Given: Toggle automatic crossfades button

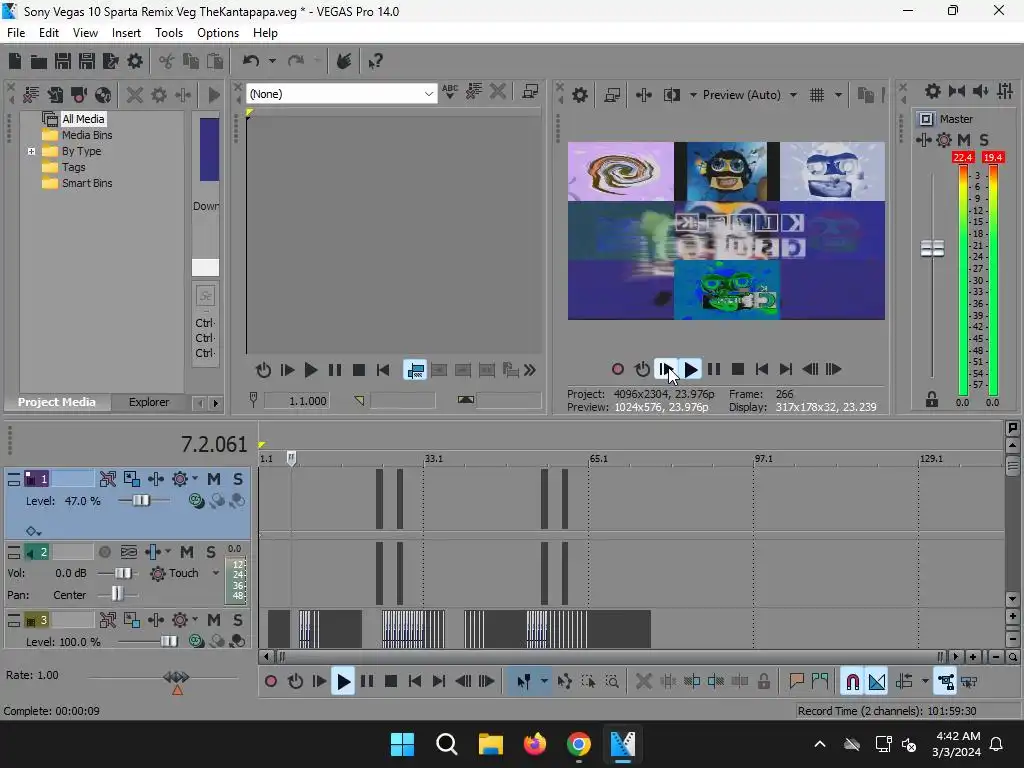Looking at the screenshot, I should [877, 682].
